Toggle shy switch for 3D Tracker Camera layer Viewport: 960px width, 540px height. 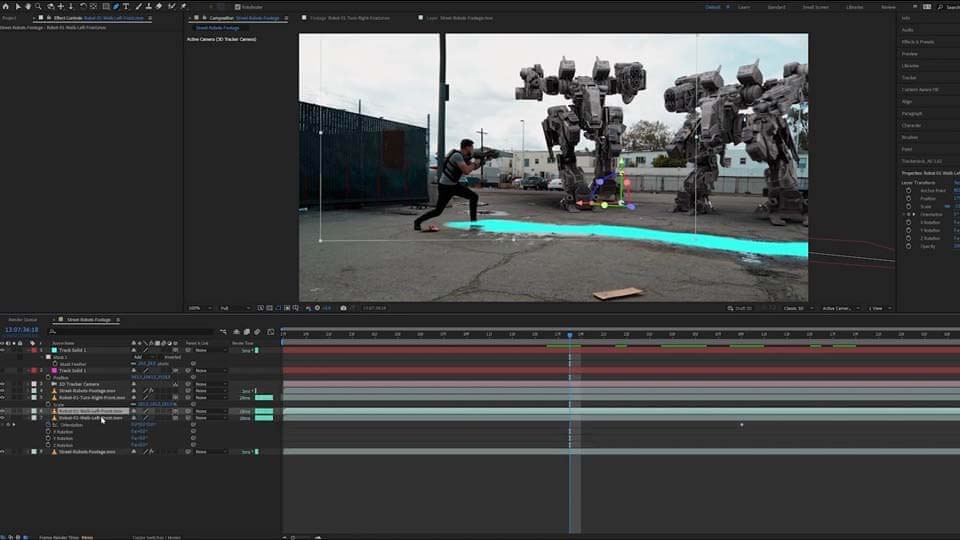(x=133, y=384)
